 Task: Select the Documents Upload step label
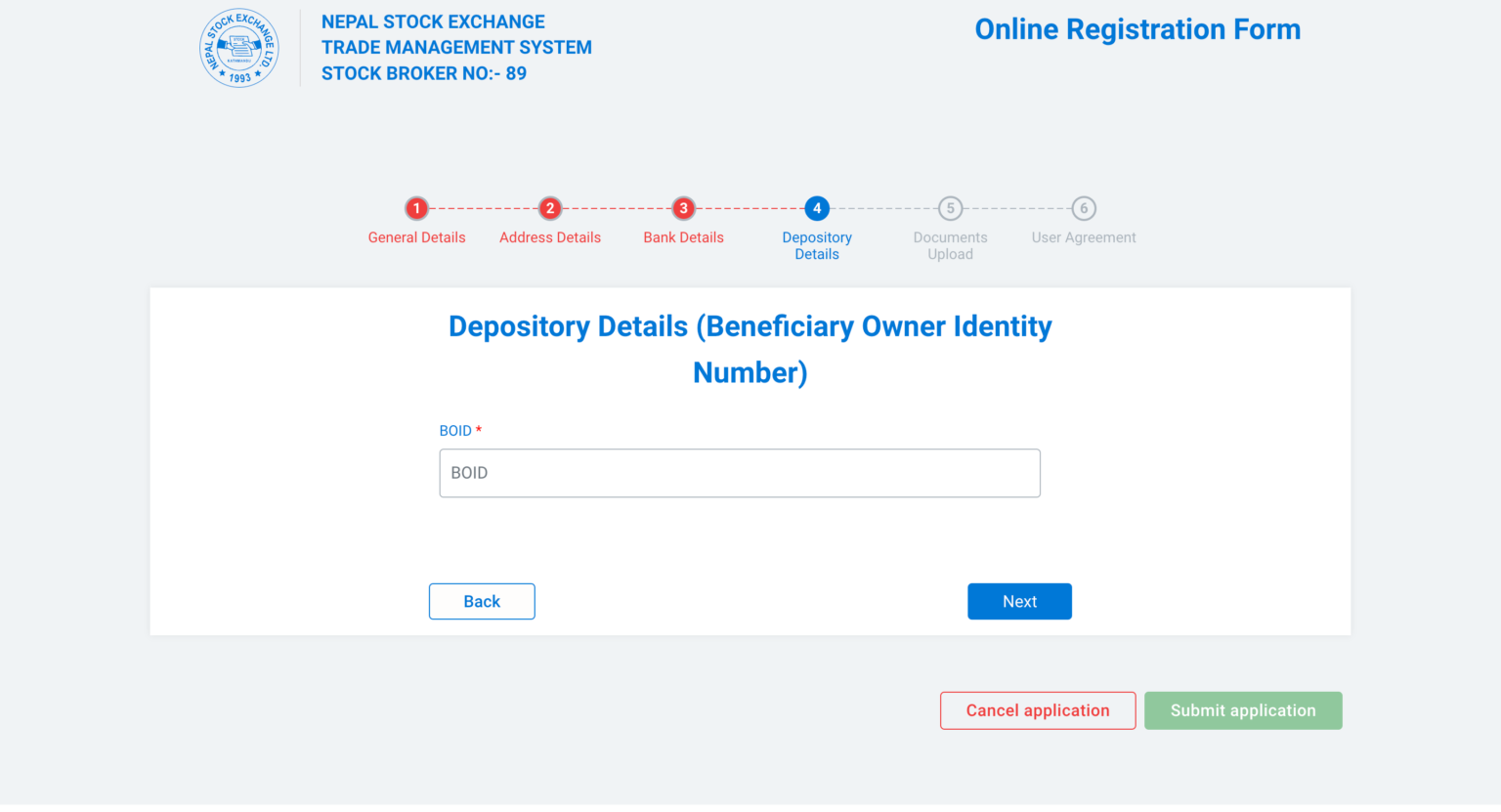click(950, 245)
